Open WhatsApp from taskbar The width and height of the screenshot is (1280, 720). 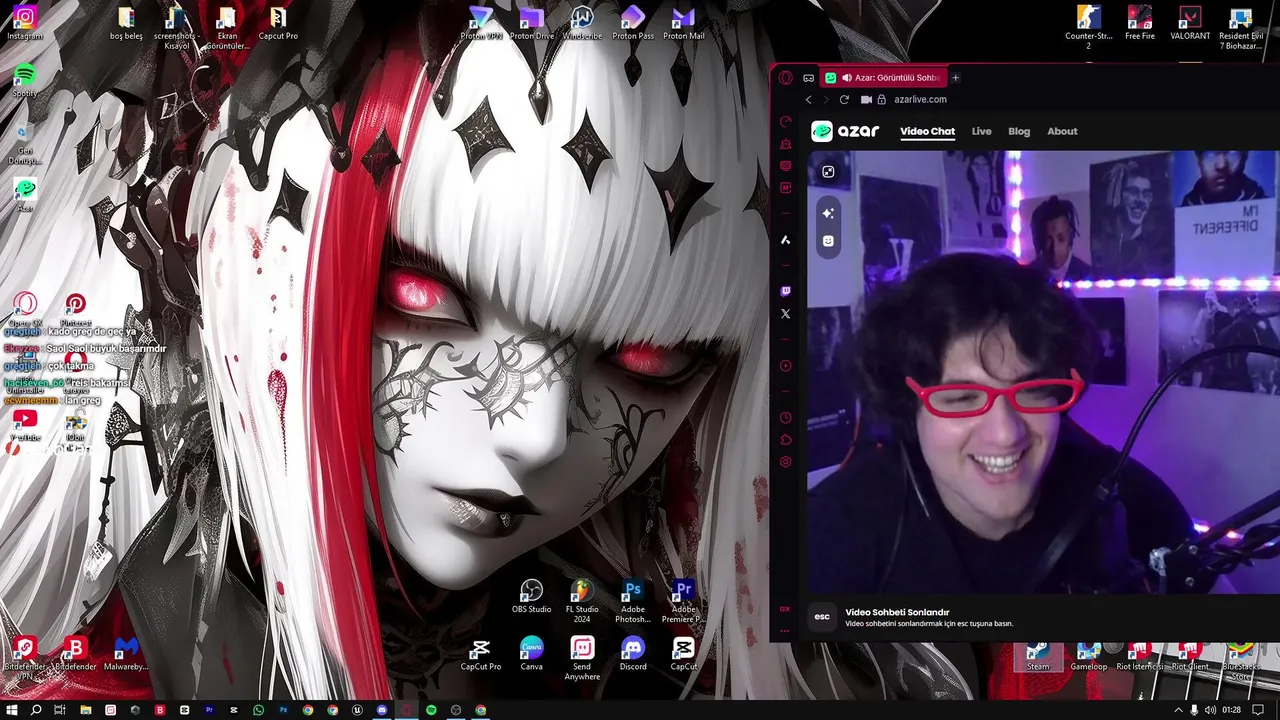258,710
